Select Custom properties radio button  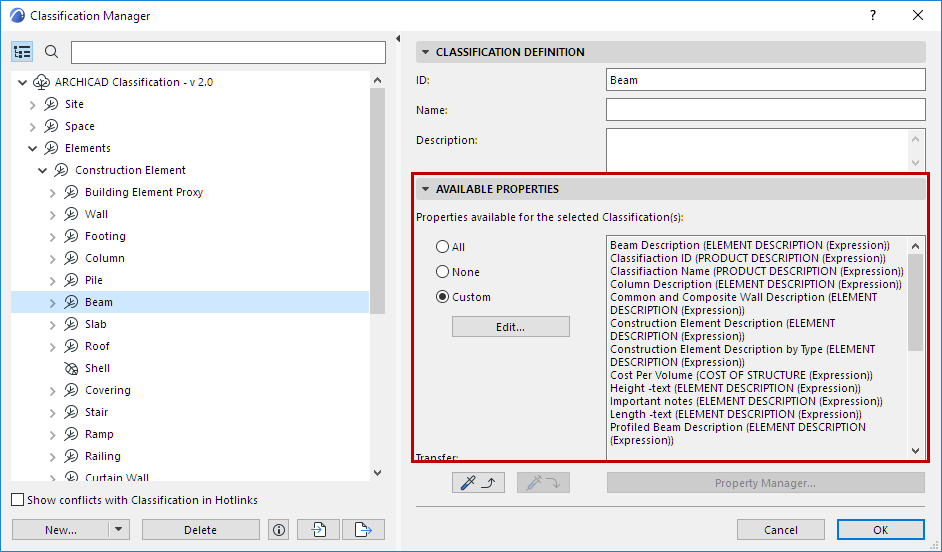coord(443,297)
